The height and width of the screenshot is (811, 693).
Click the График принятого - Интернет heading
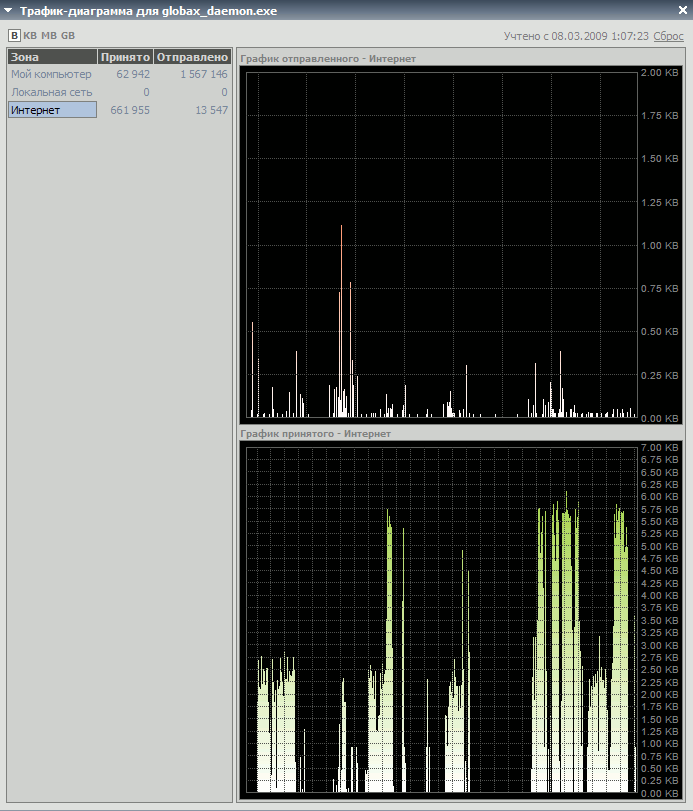click(x=315, y=434)
